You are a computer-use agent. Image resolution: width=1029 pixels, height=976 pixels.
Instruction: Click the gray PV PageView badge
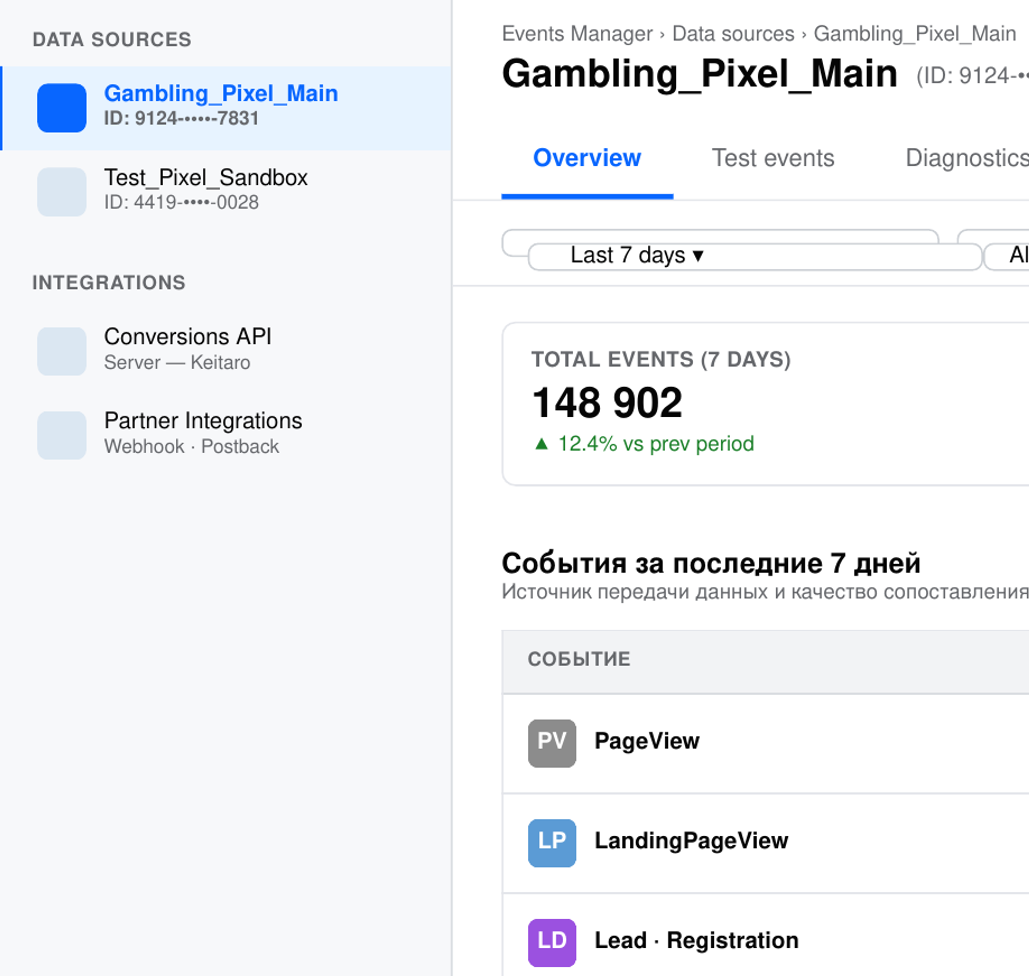click(552, 743)
